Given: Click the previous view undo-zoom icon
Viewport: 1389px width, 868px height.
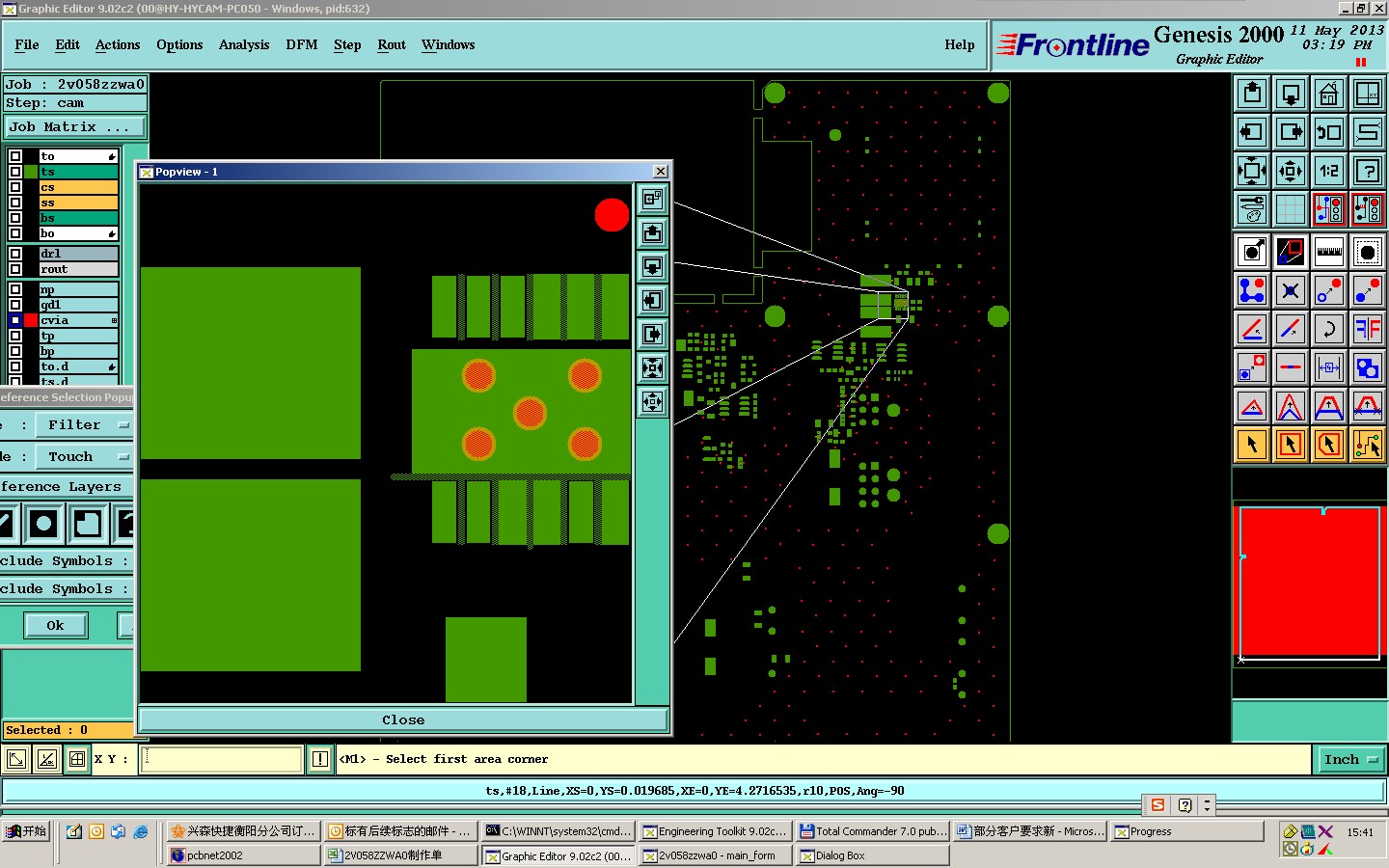Looking at the screenshot, I should (x=1329, y=132).
